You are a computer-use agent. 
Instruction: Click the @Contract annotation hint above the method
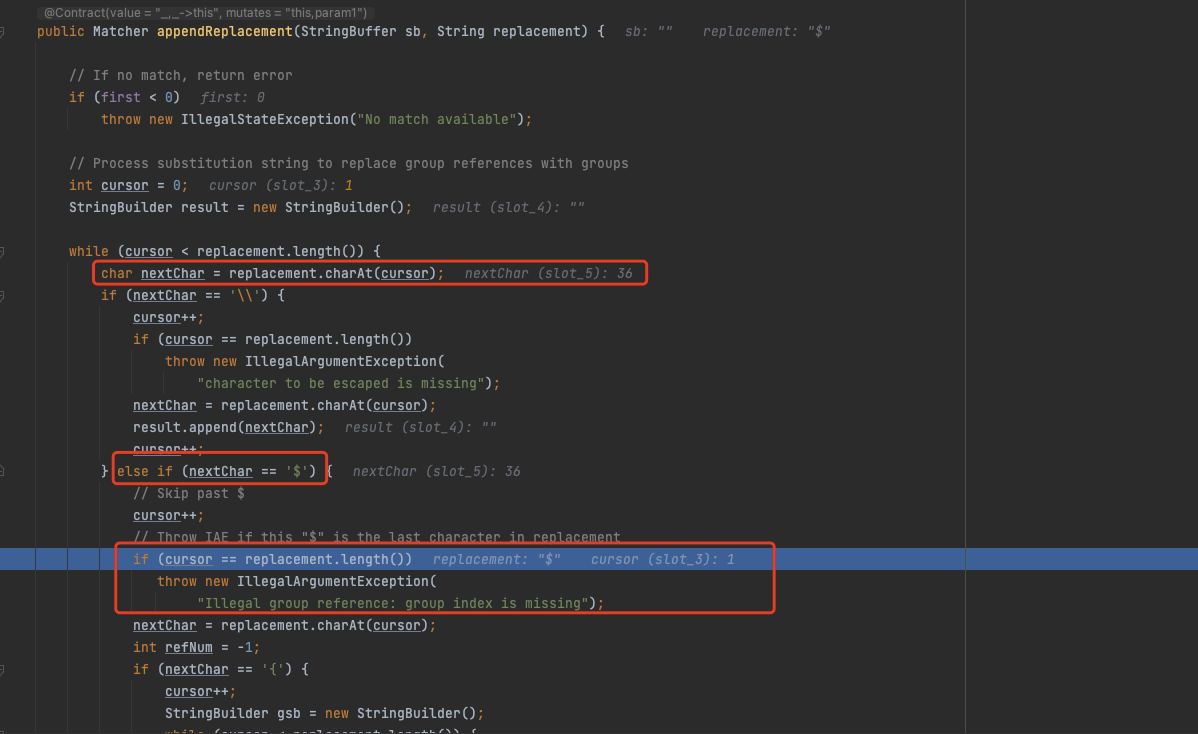(205, 12)
